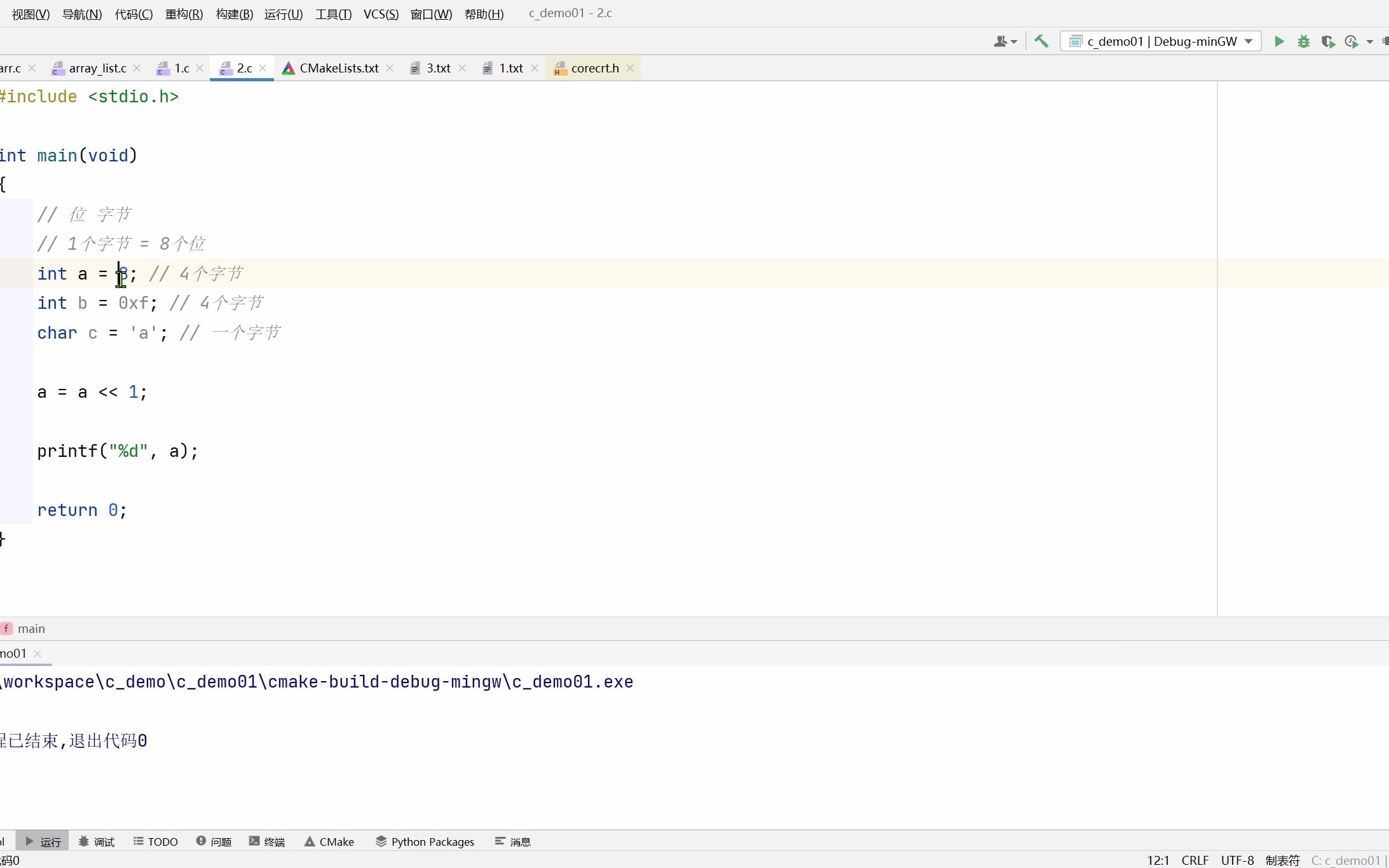Screen dimensions: 1389x868
Task: Expand the profiler options arrow
Action: [1369, 42]
